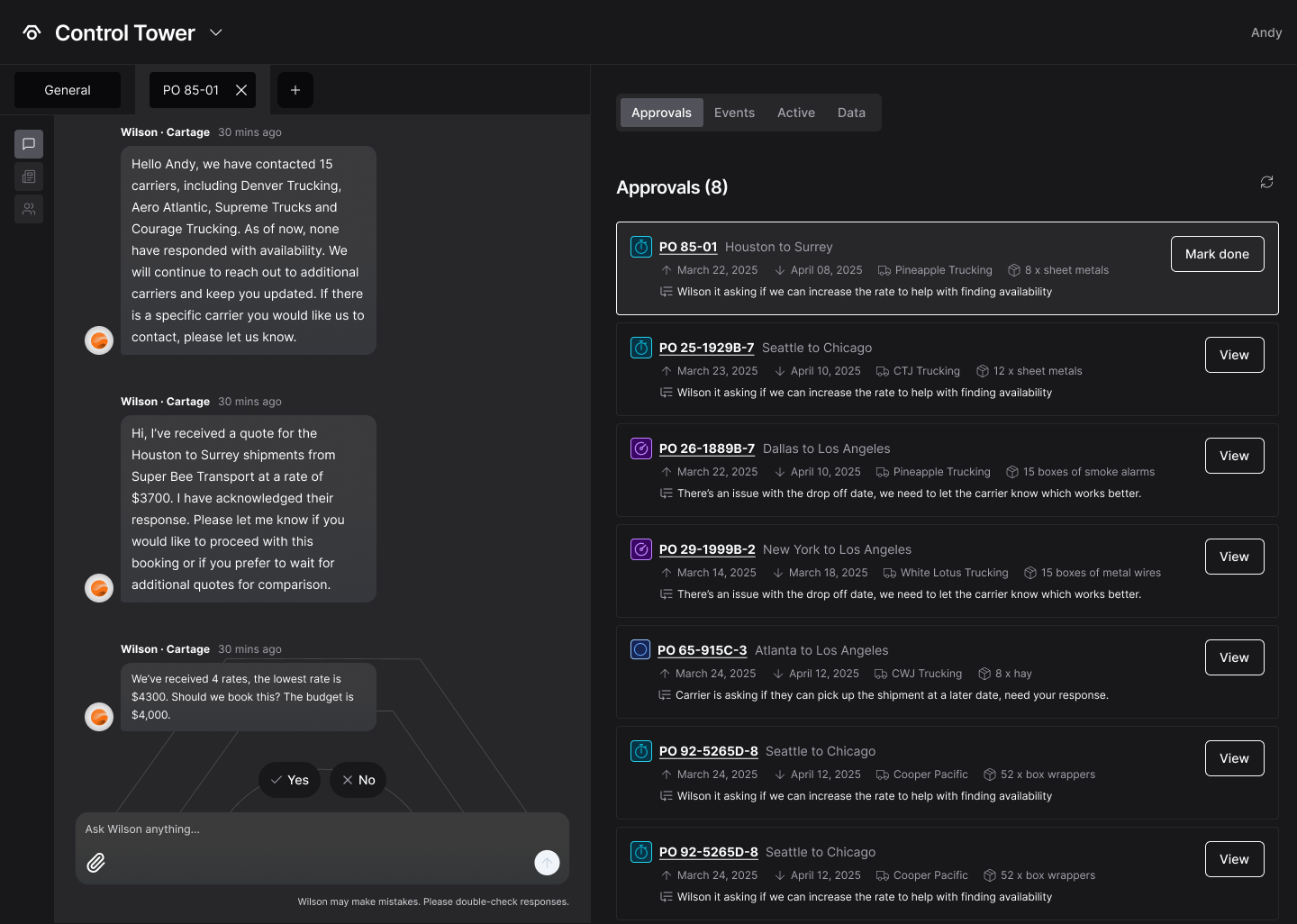This screenshot has width=1297, height=924.
Task: Switch to the Events tab
Action: (x=734, y=113)
